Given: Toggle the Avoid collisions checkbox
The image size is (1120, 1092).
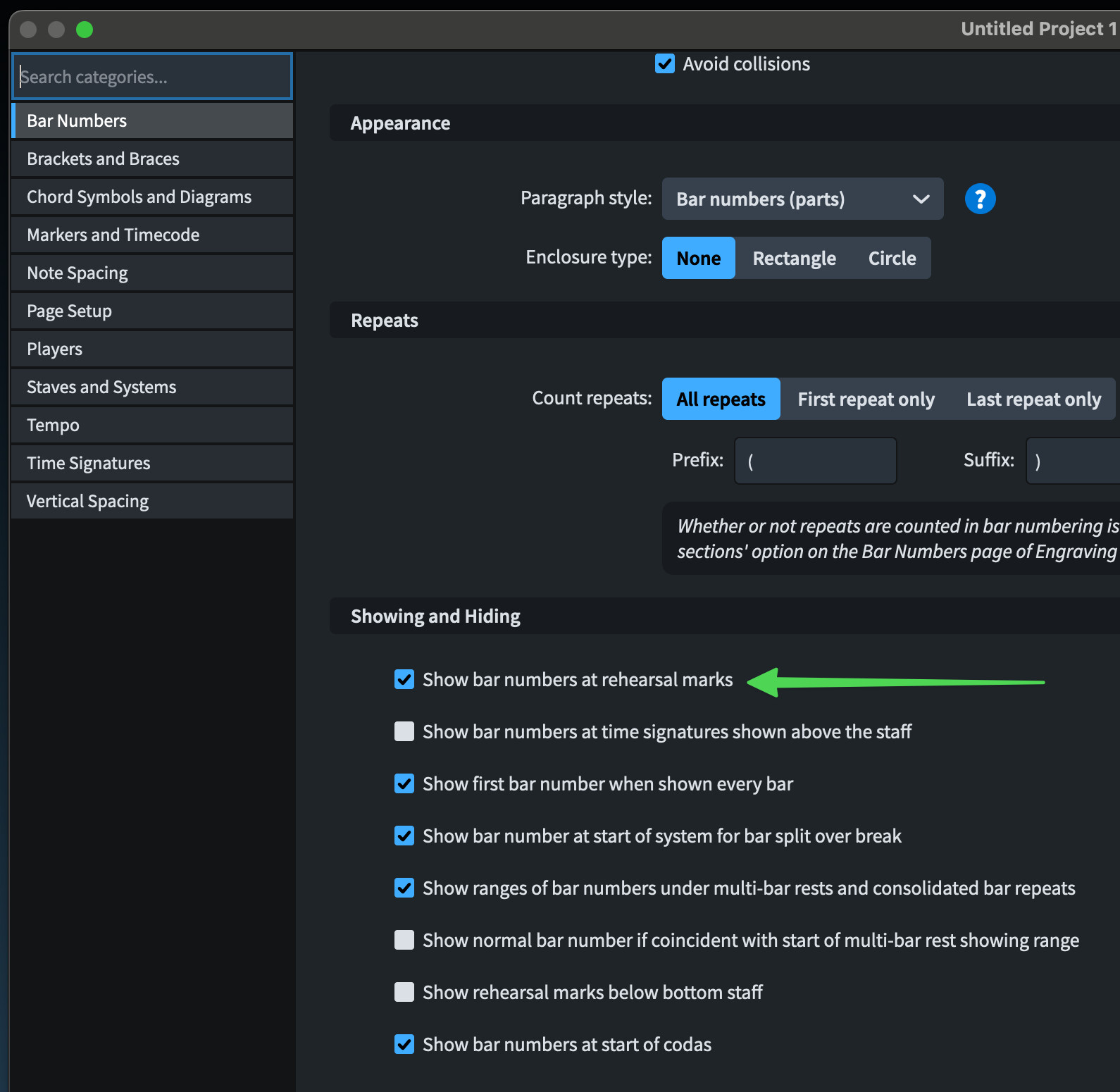Looking at the screenshot, I should pyautogui.click(x=665, y=64).
